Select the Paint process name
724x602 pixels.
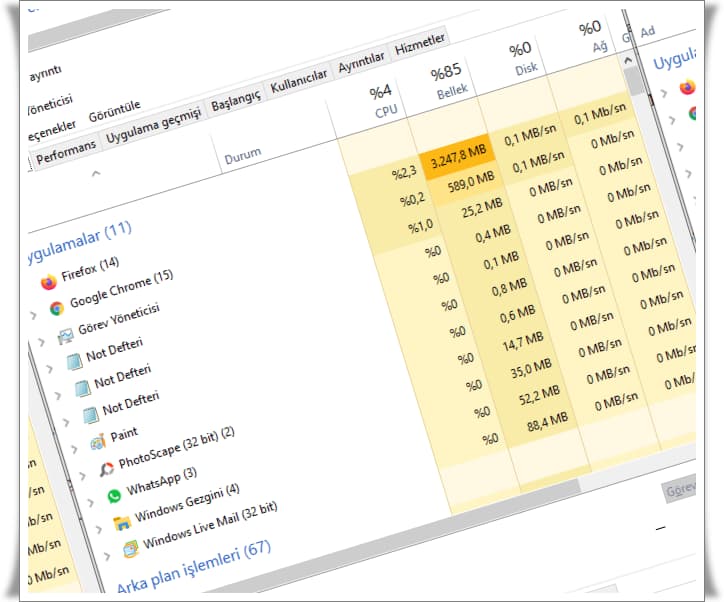click(124, 433)
